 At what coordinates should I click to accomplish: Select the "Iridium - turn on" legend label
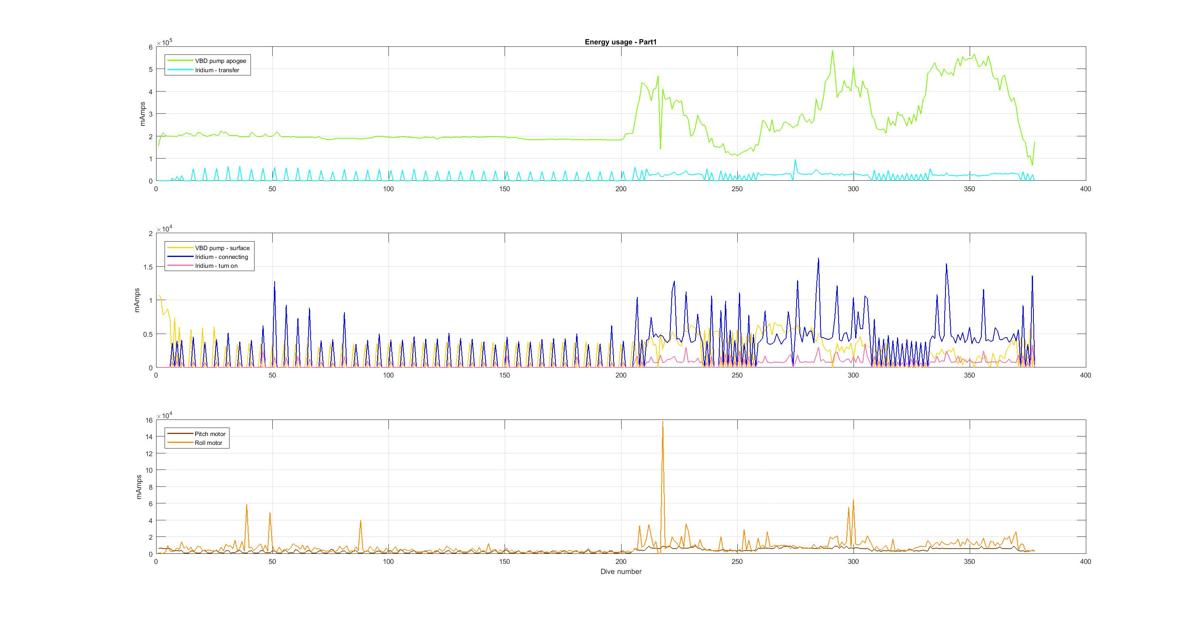pos(217,266)
